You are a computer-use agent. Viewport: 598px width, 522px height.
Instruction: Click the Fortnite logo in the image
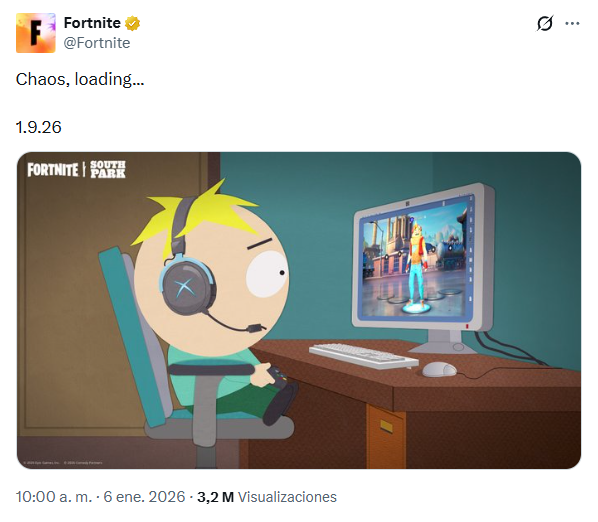[x=53, y=169]
